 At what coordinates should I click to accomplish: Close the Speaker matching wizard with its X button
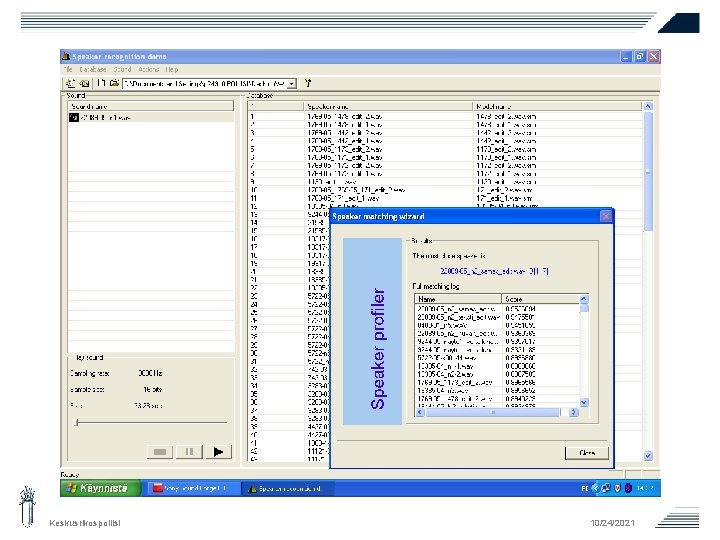[x=606, y=216]
